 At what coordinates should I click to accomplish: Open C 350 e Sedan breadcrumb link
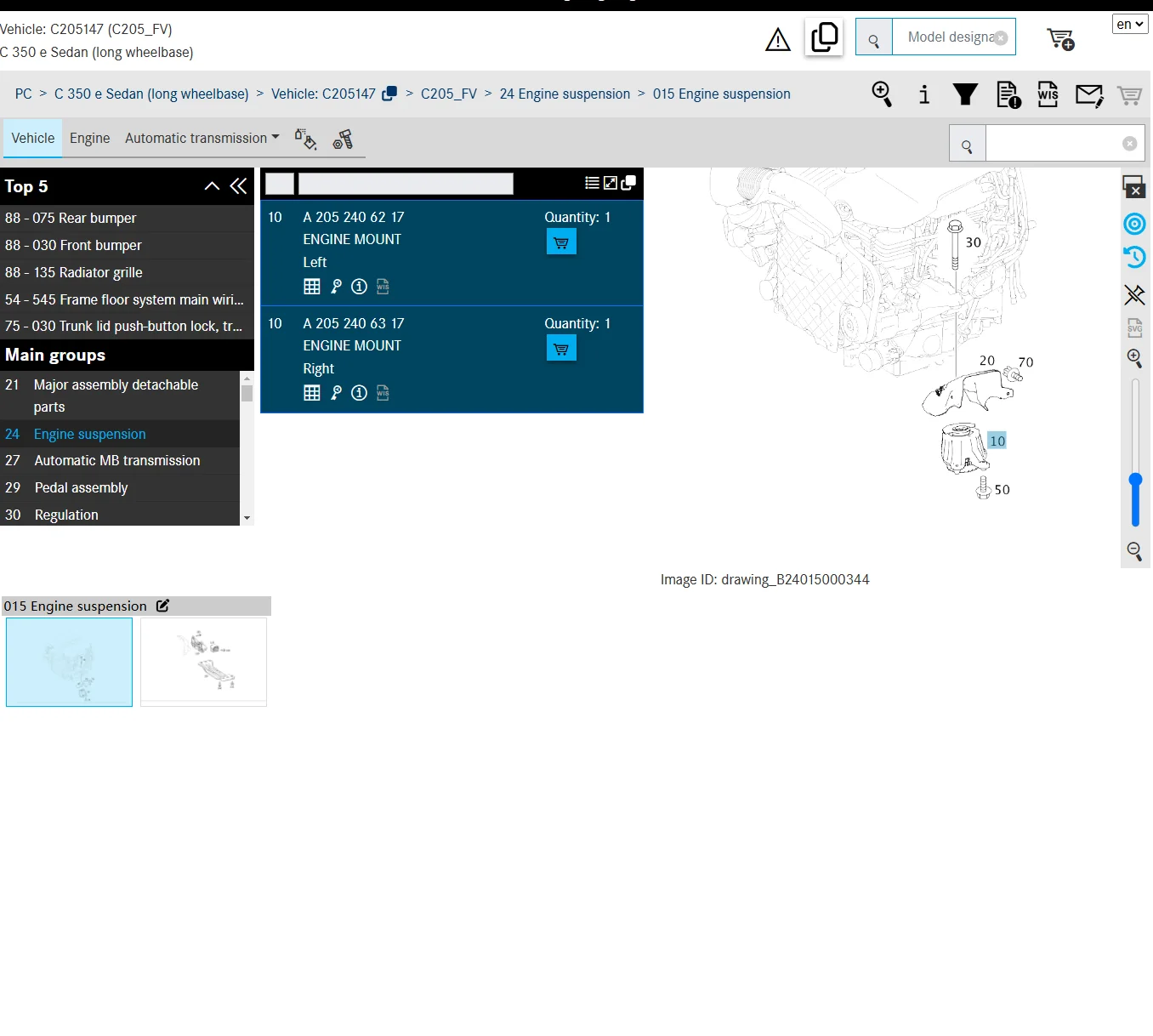coord(151,94)
